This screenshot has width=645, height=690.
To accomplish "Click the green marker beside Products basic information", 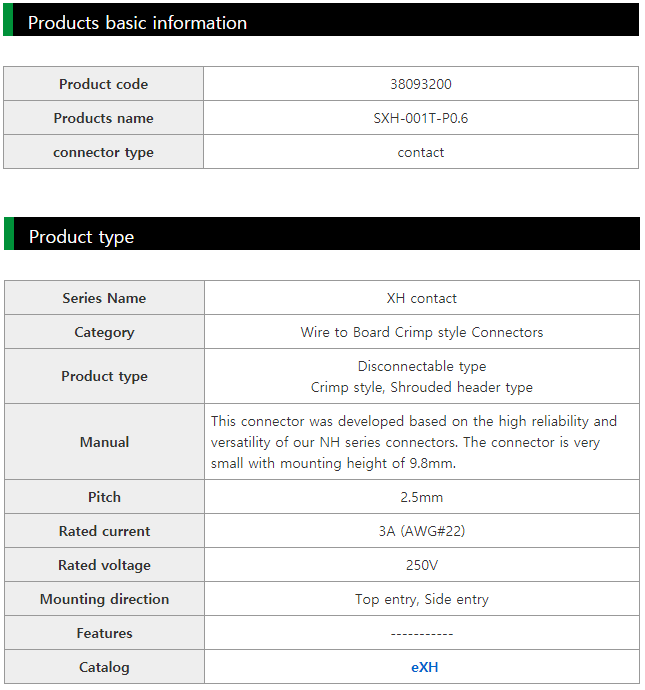I will (x=8, y=20).
